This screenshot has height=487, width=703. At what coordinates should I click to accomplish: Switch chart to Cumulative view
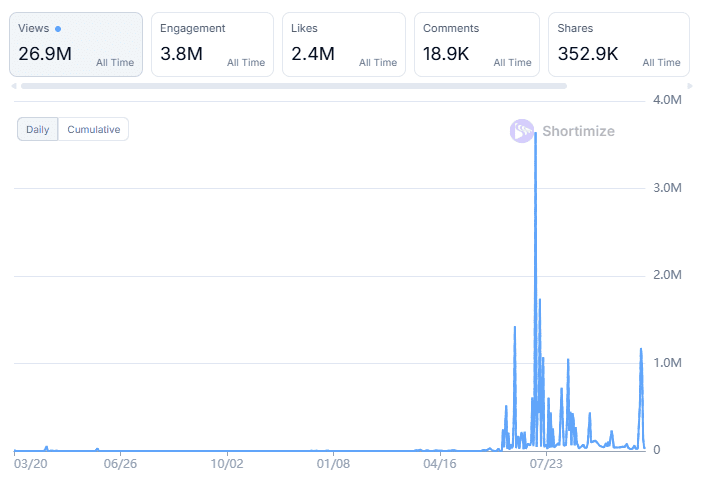(93, 129)
